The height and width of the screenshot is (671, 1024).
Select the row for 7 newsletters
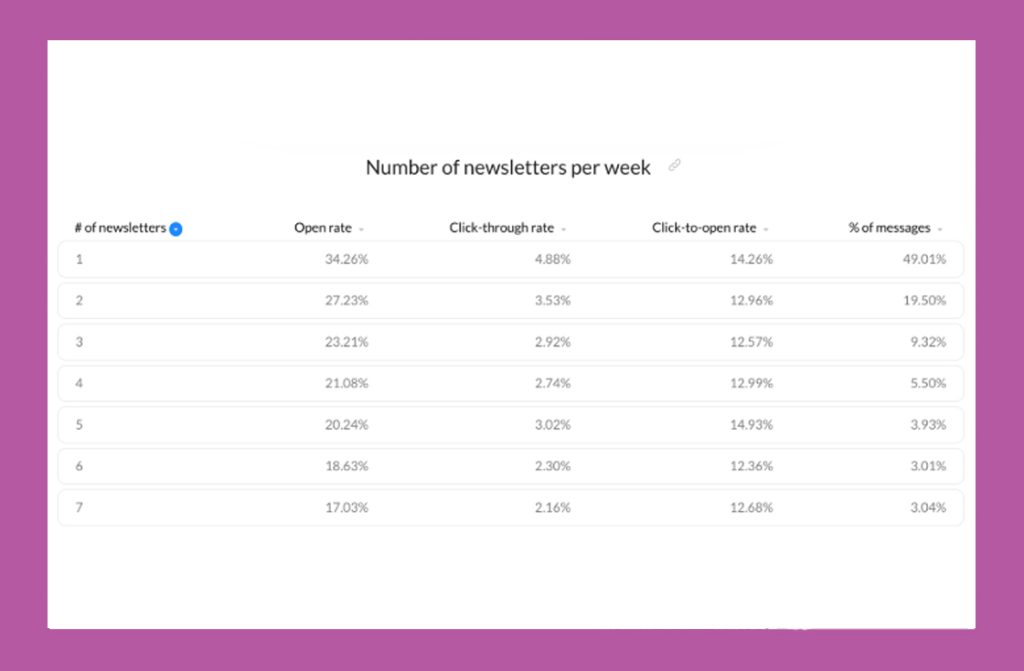510,507
